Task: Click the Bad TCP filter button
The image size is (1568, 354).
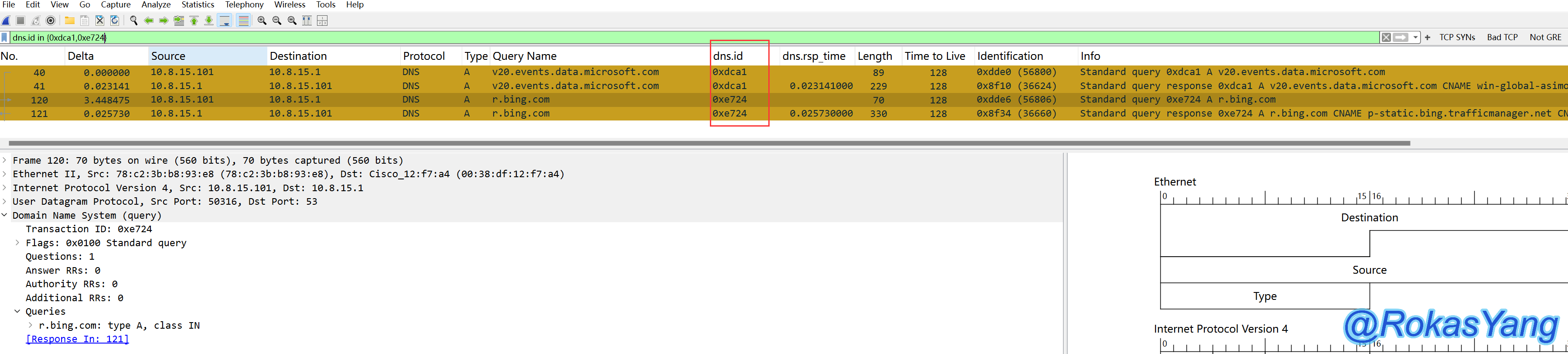Action: tap(1502, 38)
